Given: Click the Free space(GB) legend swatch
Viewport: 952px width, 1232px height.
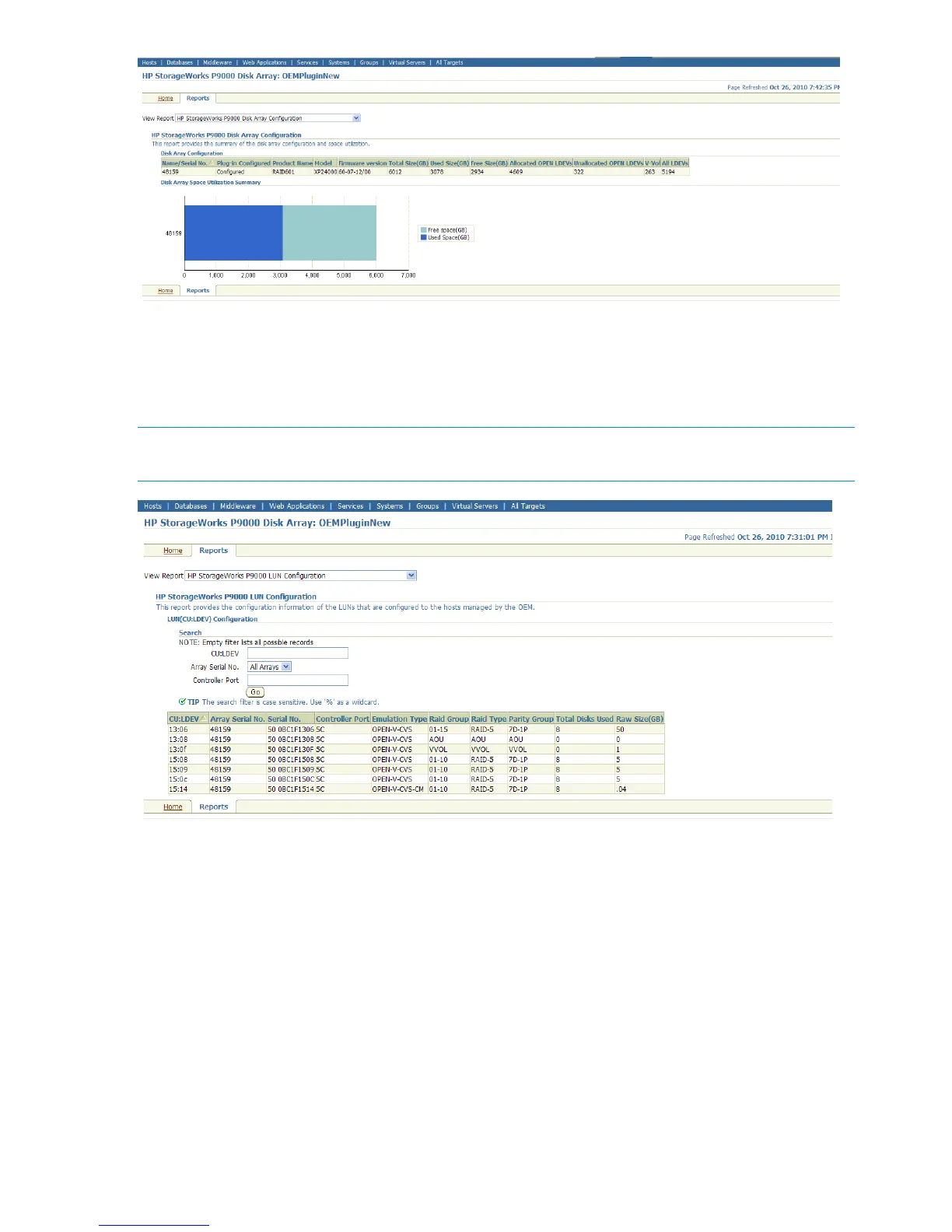Looking at the screenshot, I should click(x=424, y=230).
